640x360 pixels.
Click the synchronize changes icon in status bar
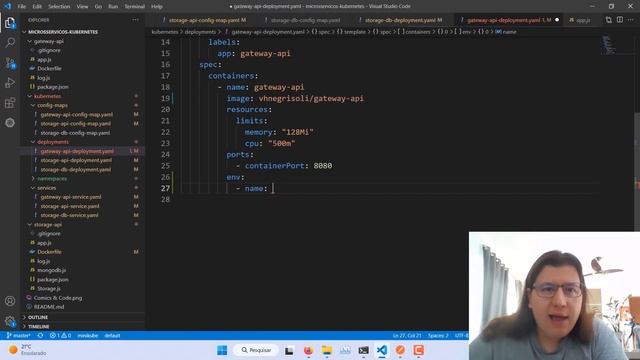tap(40, 336)
